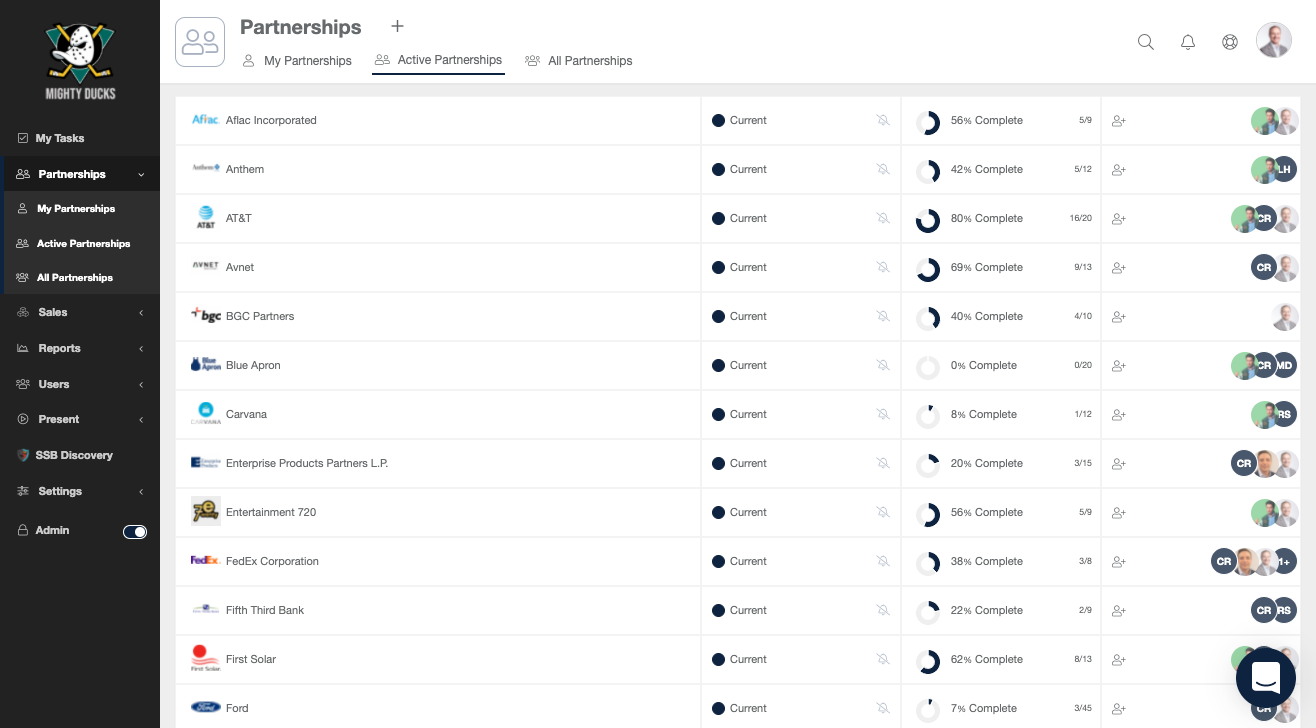Toggle muted bell for AT&T row
Screen dimensions: 1316x728
point(883,218)
